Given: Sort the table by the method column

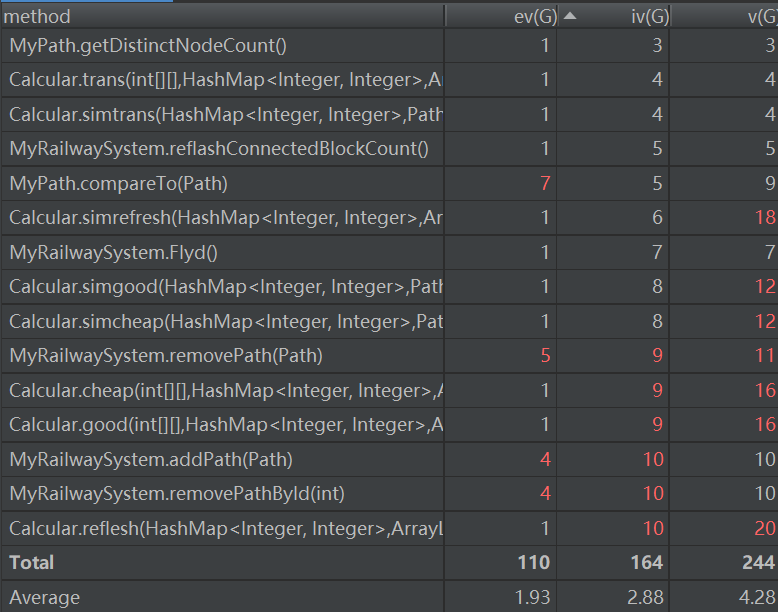Looking at the screenshot, I should click(x=38, y=17).
